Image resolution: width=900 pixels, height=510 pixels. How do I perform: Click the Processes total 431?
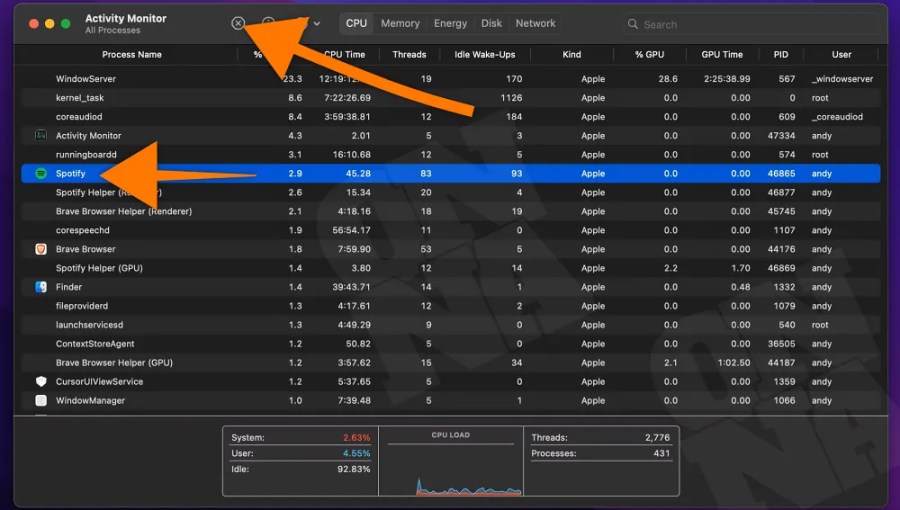pyautogui.click(x=662, y=453)
